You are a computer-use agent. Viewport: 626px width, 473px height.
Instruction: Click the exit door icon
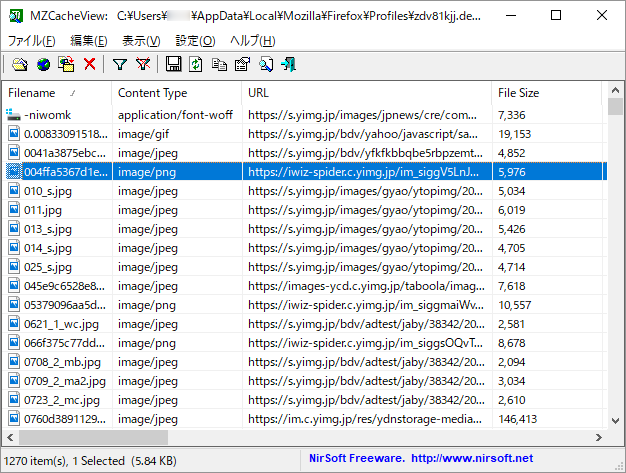(288, 65)
